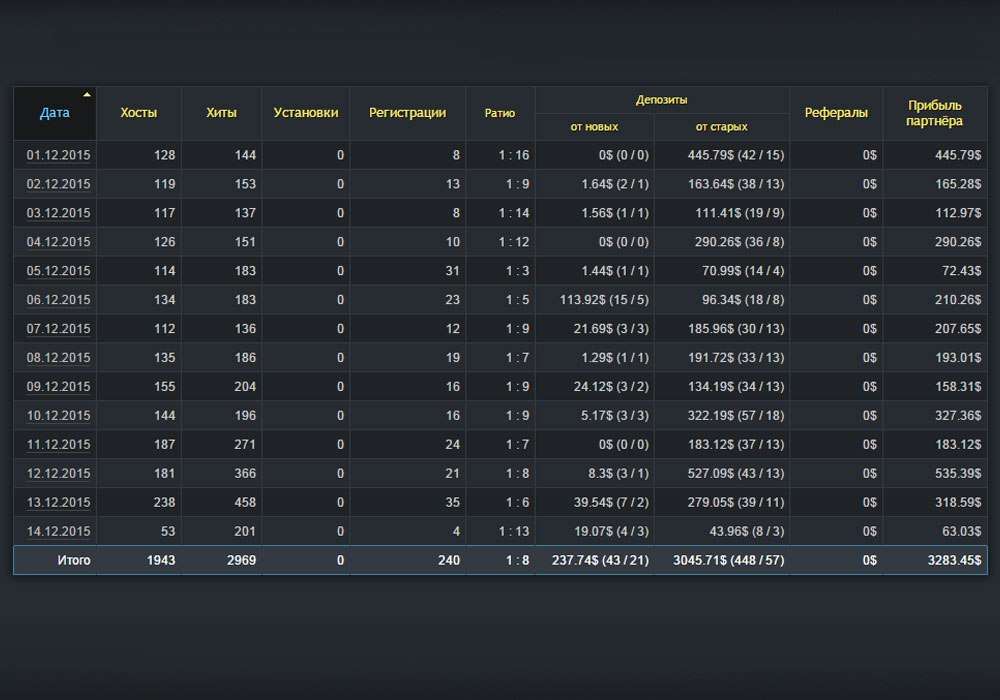
Task: Open the 01.12.2015 date link
Action: pyautogui.click(x=58, y=155)
